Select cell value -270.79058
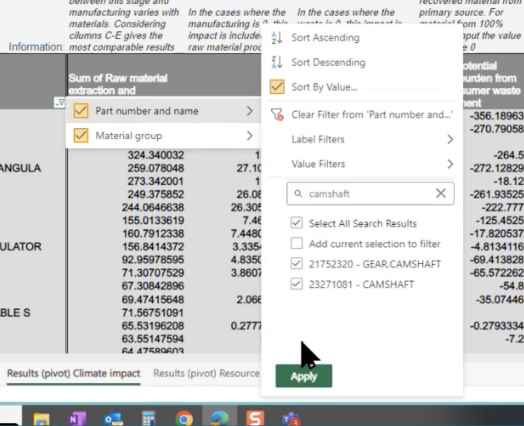Screen dimensions: 524x426 [x=497, y=129]
